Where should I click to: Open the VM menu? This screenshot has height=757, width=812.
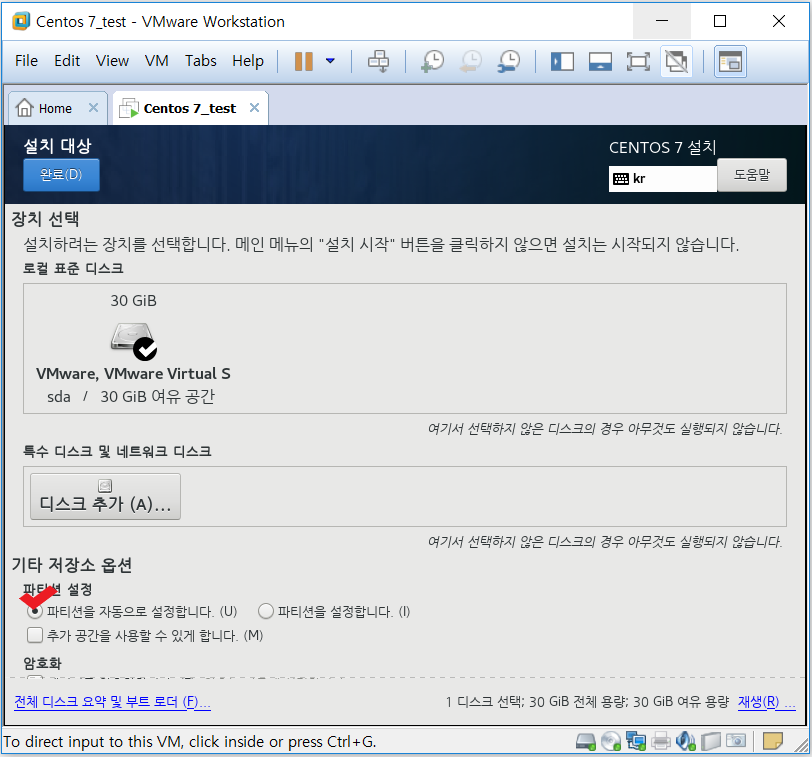pos(156,61)
